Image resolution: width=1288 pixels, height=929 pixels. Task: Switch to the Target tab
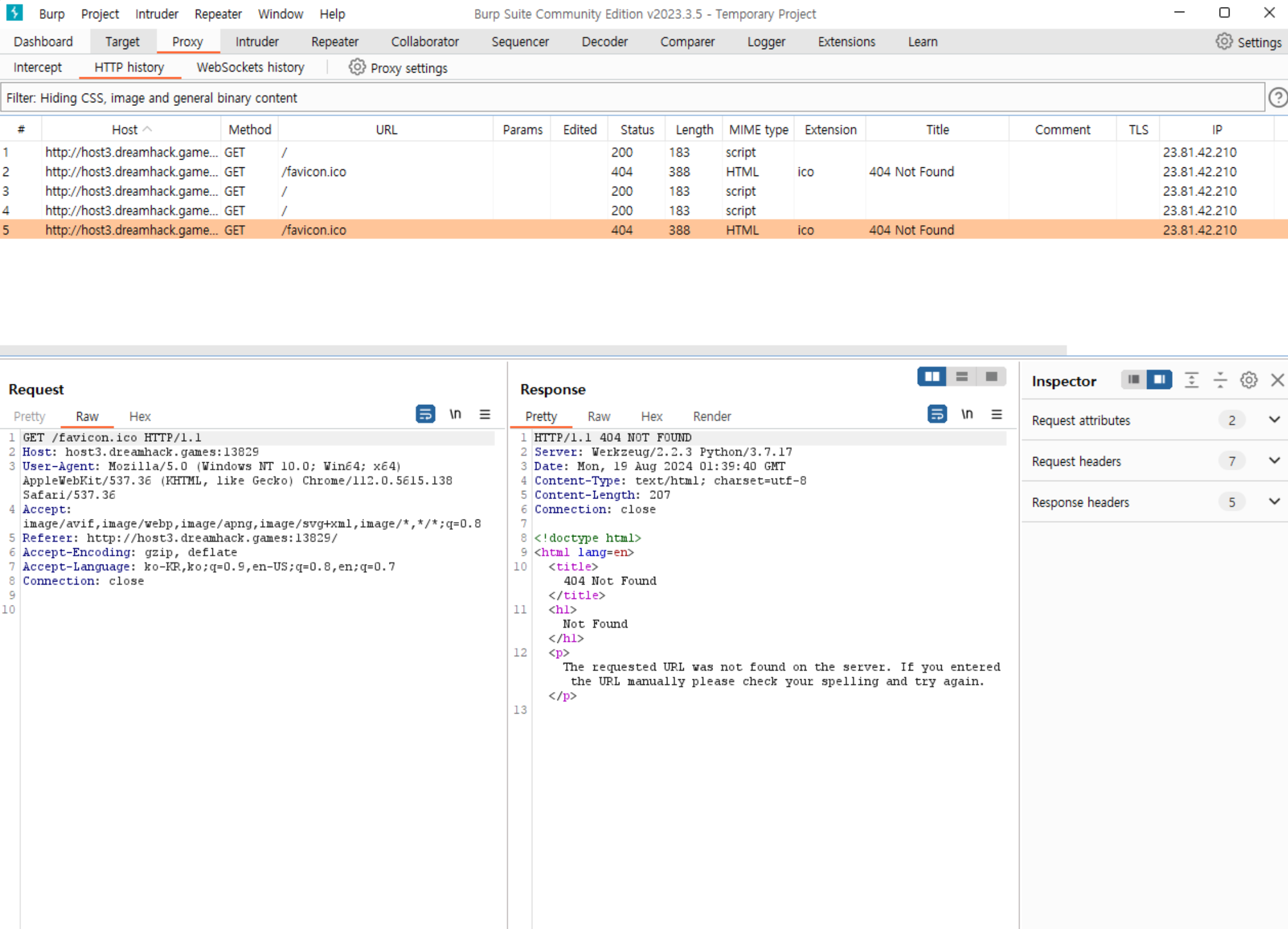pos(122,42)
